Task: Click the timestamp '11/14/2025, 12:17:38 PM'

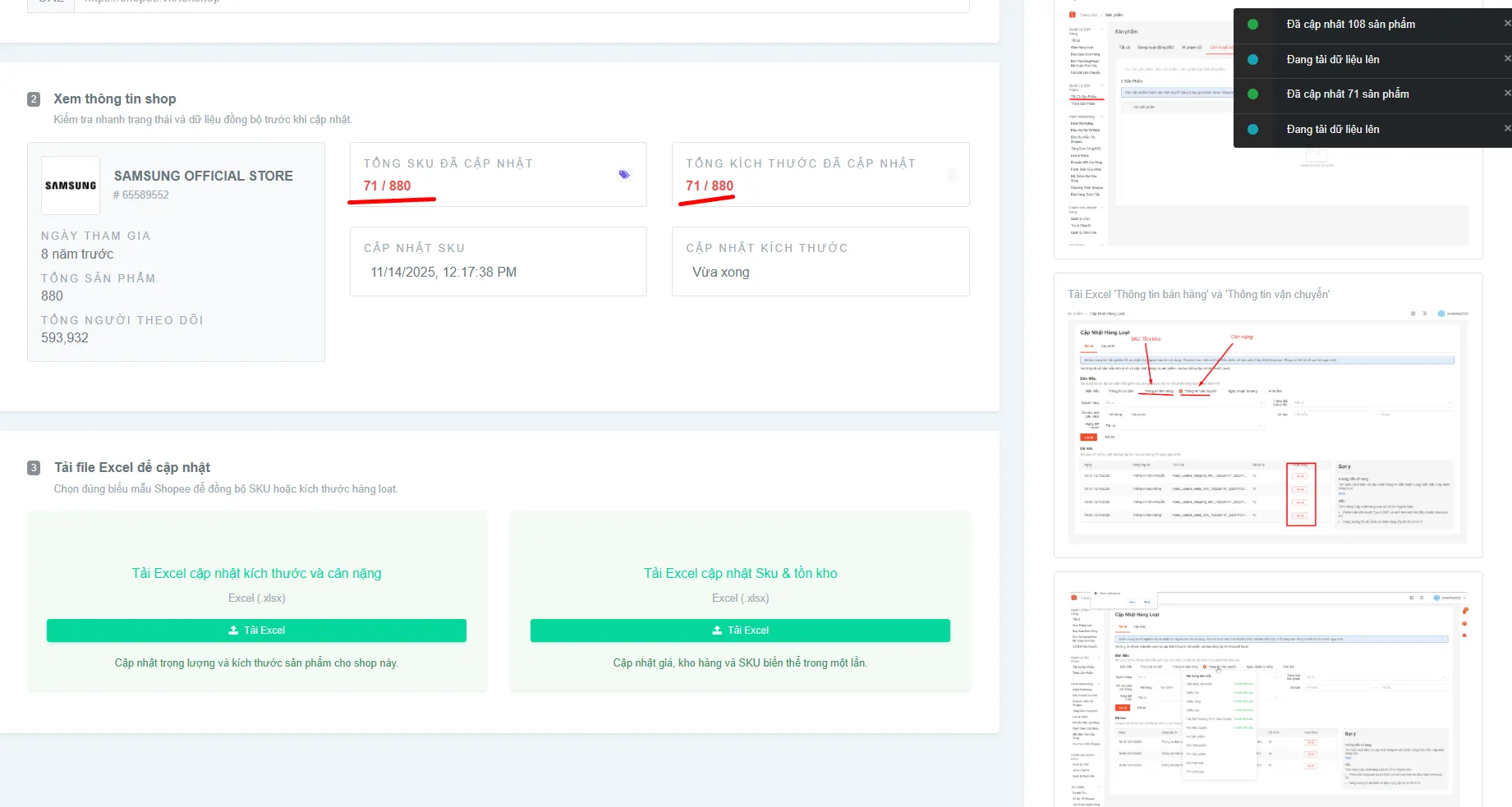Action: pos(443,273)
